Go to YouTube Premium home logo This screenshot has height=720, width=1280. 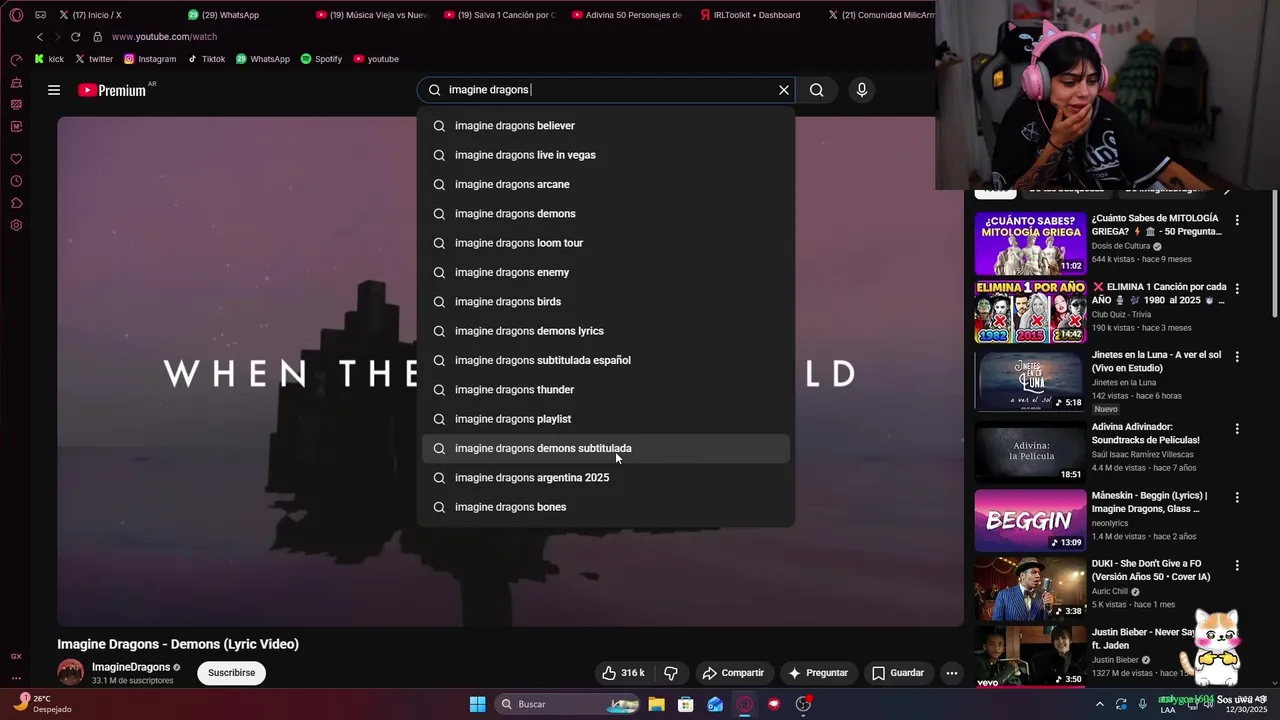pyautogui.click(x=112, y=90)
